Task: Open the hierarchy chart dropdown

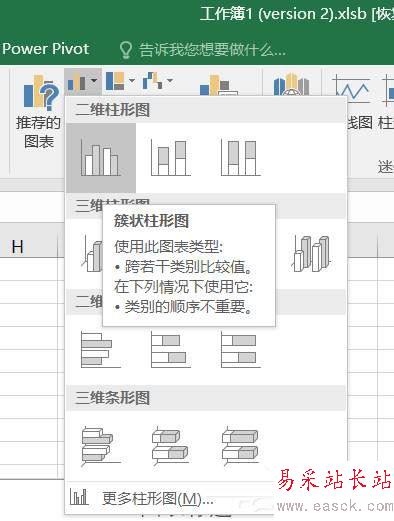Action: pyautogui.click(x=120, y=81)
